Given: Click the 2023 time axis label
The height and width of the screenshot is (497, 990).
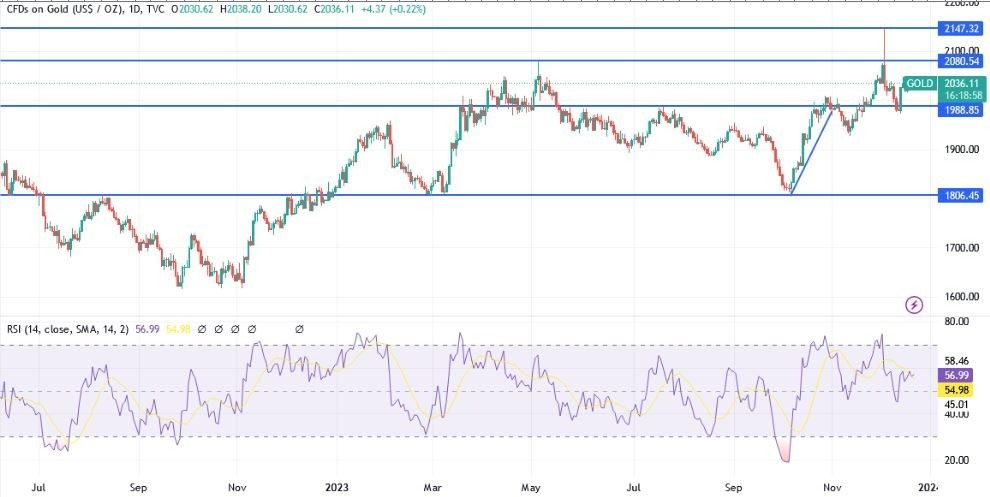Looking at the screenshot, I should pyautogui.click(x=337, y=488).
